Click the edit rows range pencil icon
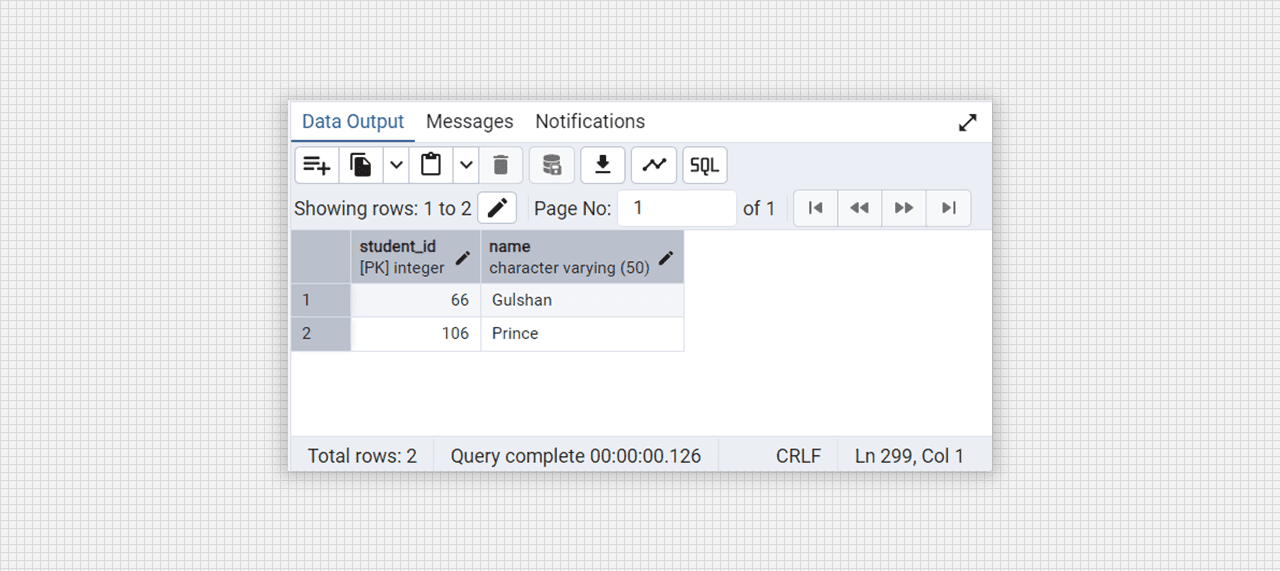The height and width of the screenshot is (571, 1280). click(x=497, y=208)
